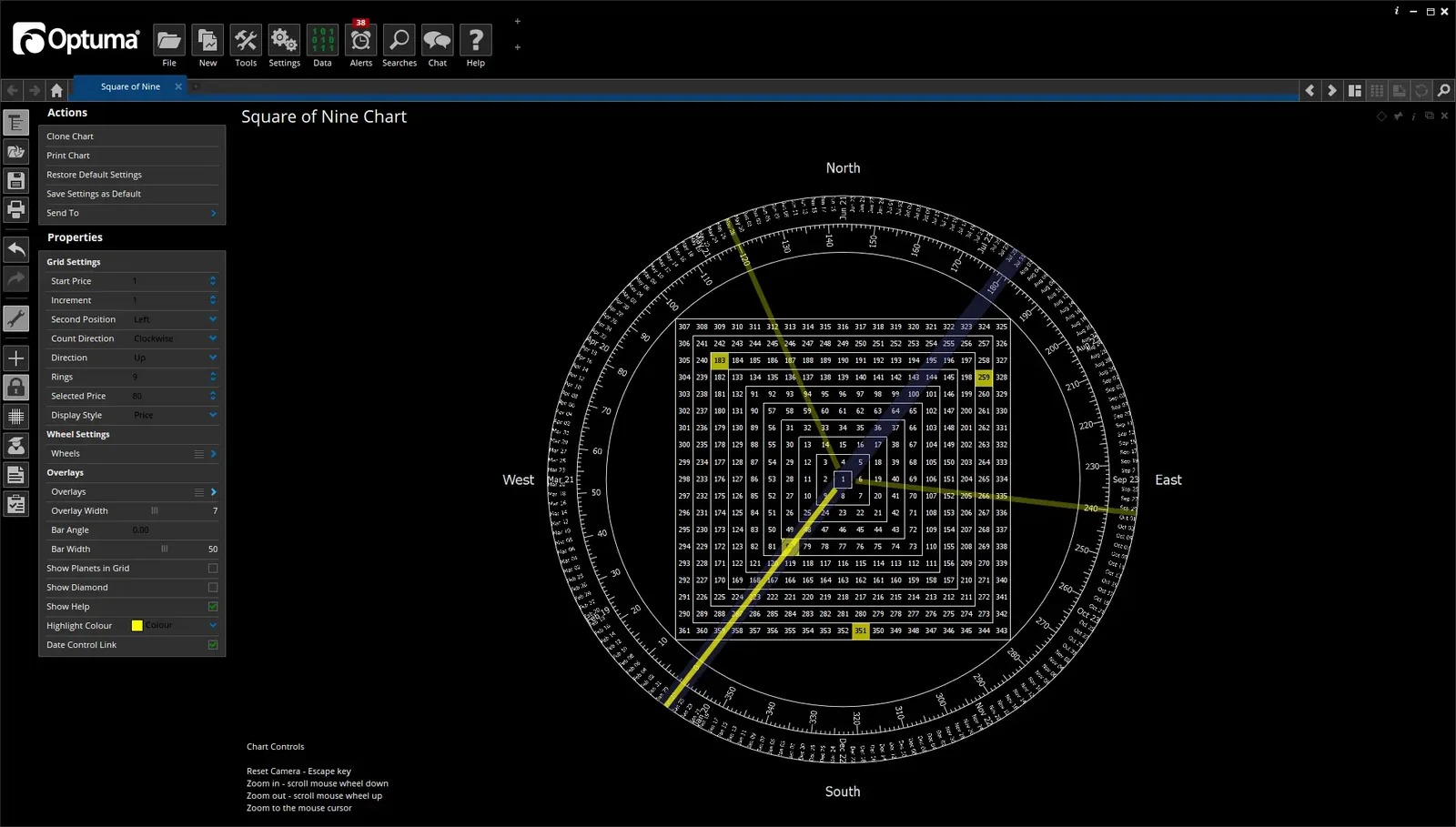Open the Alerts clock icon

tap(360, 41)
